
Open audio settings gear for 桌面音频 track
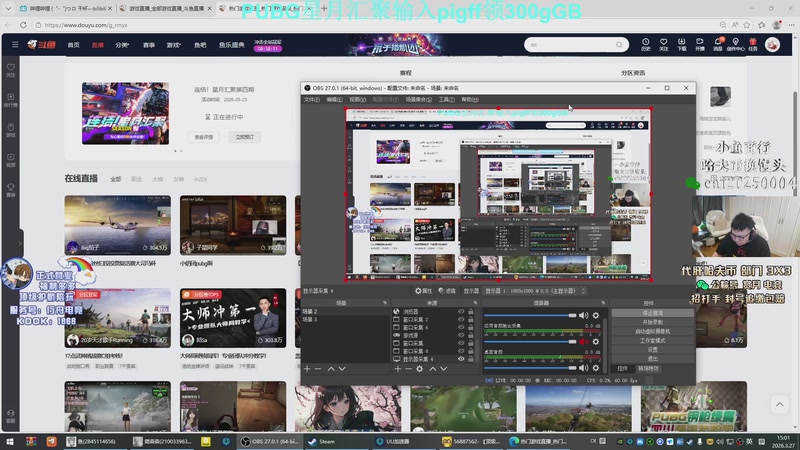(x=595, y=368)
